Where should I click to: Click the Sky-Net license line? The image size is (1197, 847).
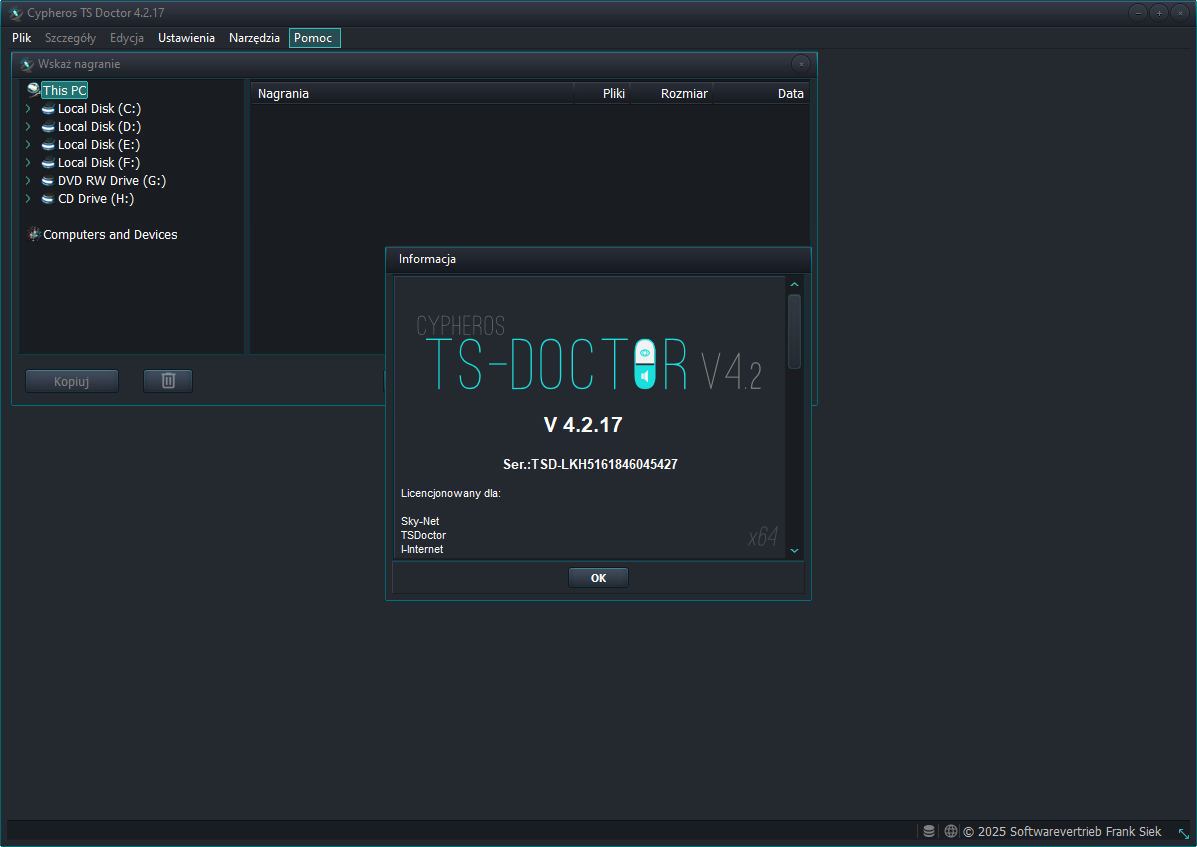420,521
